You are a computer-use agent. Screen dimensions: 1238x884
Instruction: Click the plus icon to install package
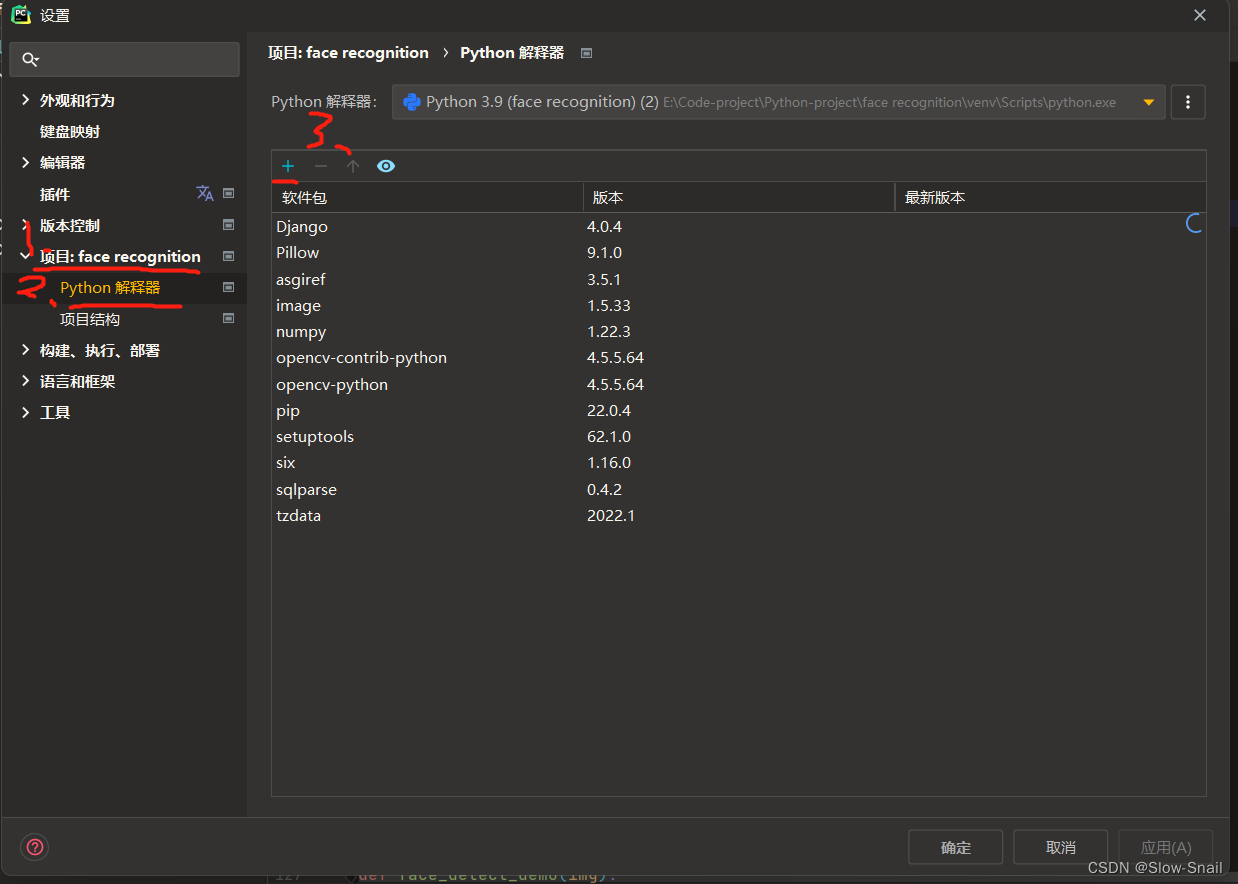coord(288,166)
